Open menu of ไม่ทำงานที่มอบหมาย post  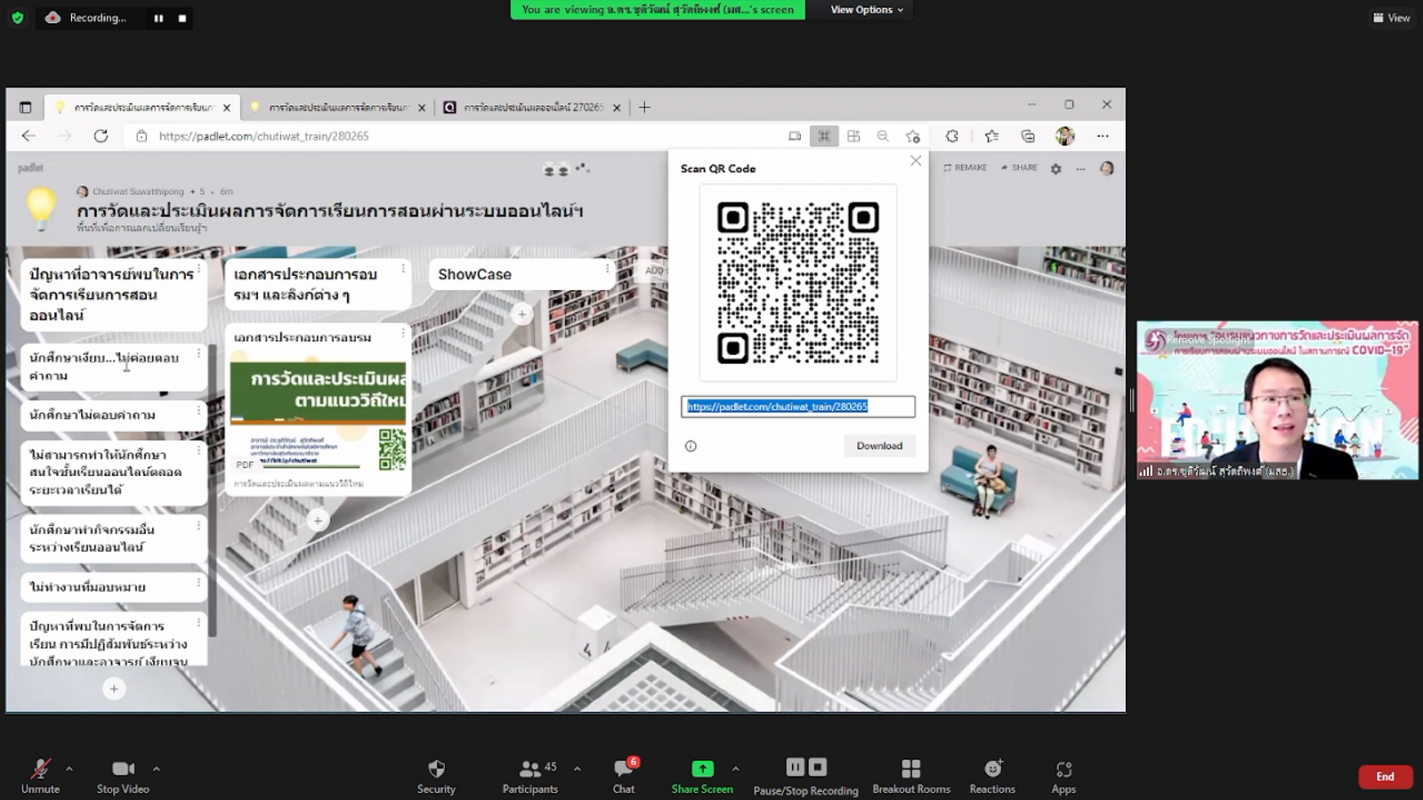(198, 583)
